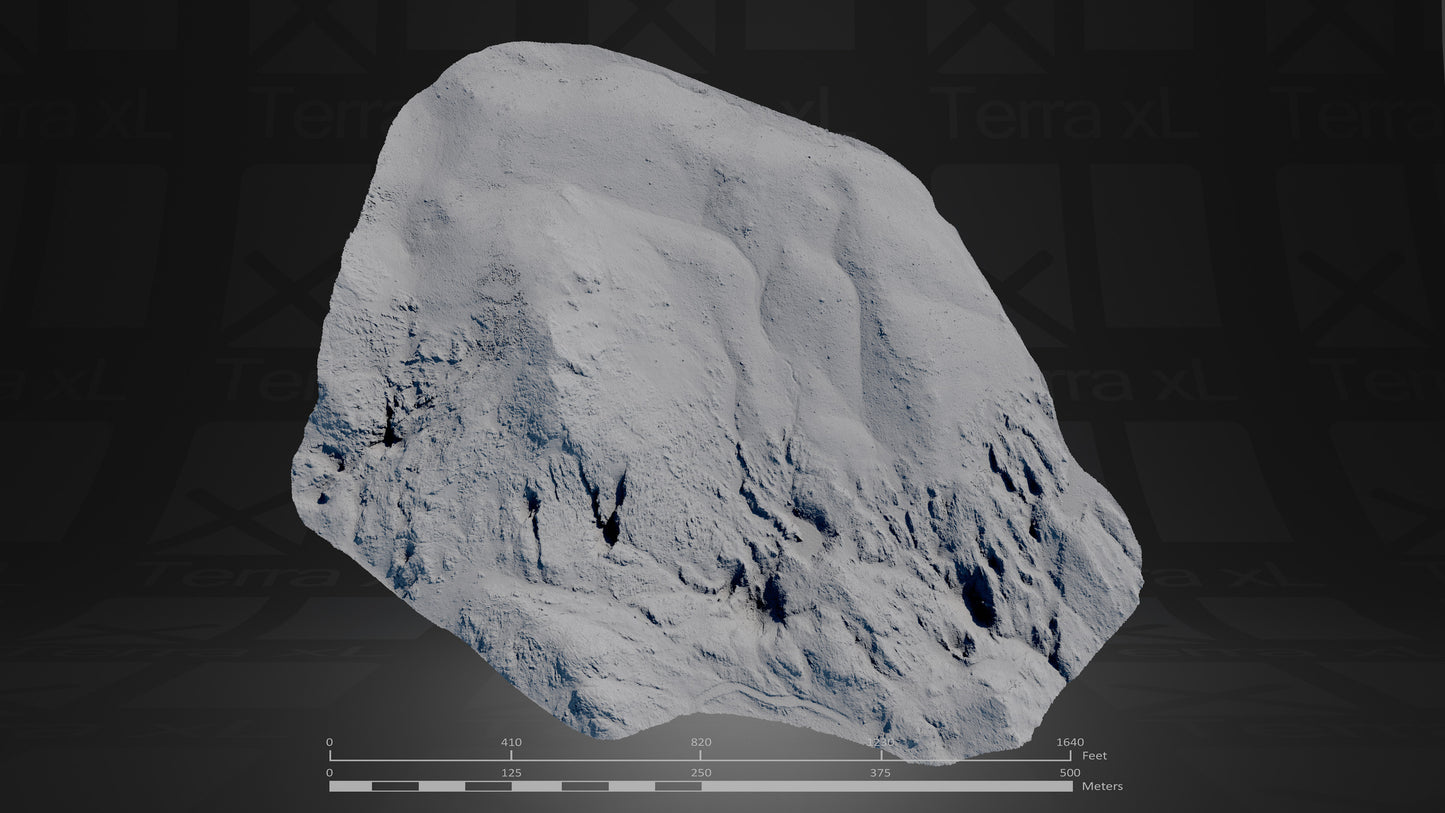The image size is (1445, 813).
Task: Click the 820 tick on the feet scale
Action: [700, 741]
